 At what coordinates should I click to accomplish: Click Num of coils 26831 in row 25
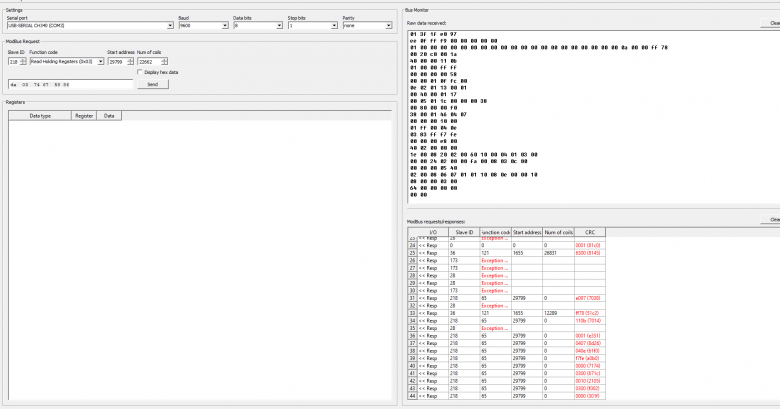point(558,253)
